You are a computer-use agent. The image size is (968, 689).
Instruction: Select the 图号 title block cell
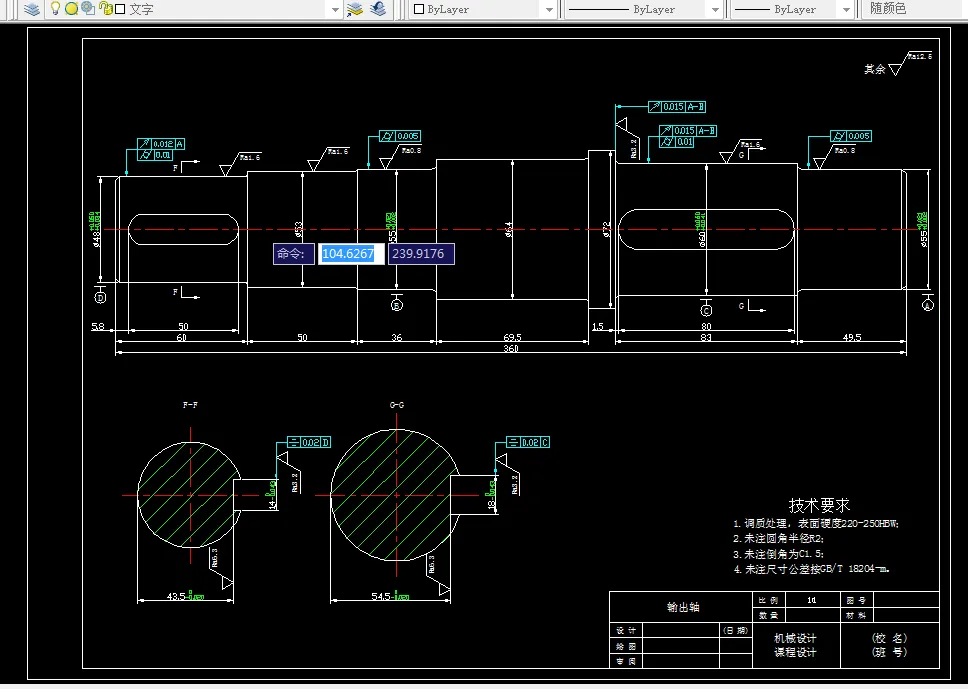point(856,600)
